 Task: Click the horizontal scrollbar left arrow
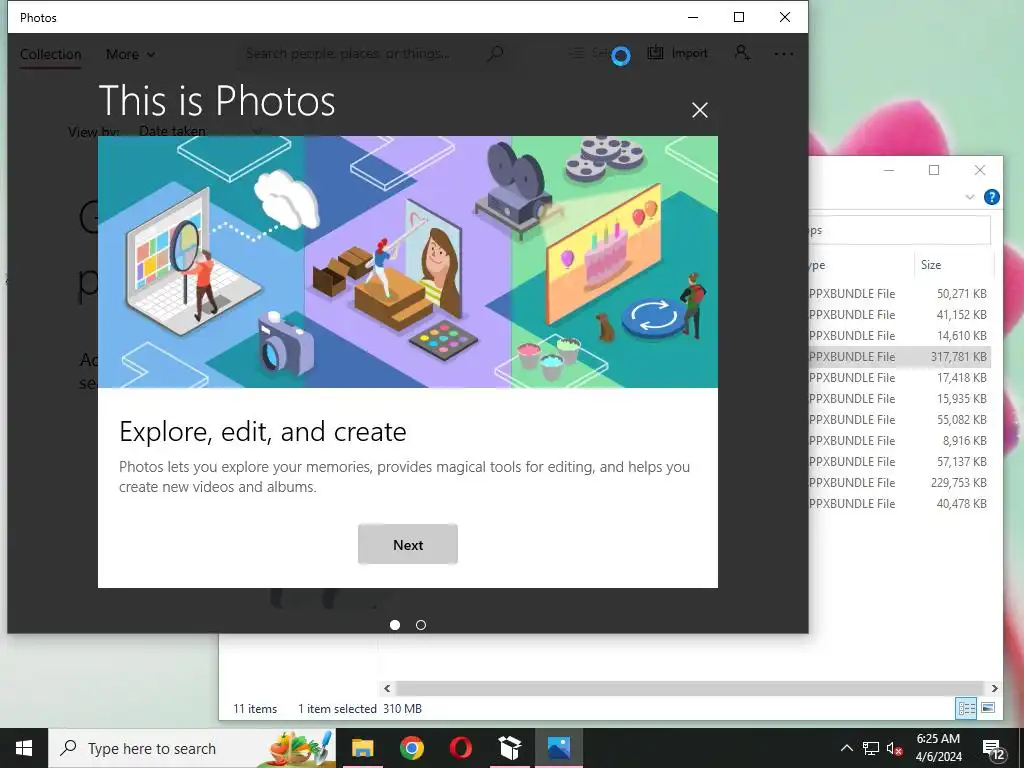click(x=387, y=688)
